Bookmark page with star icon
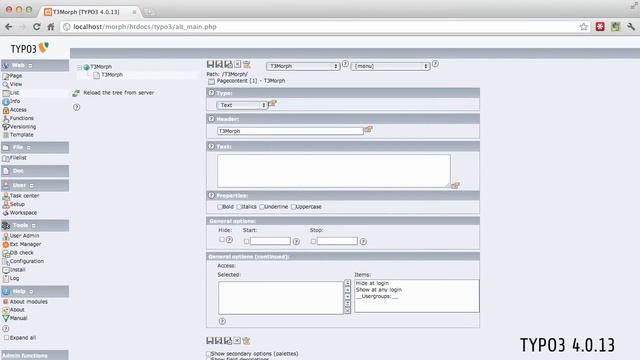 pyautogui.click(x=584, y=27)
